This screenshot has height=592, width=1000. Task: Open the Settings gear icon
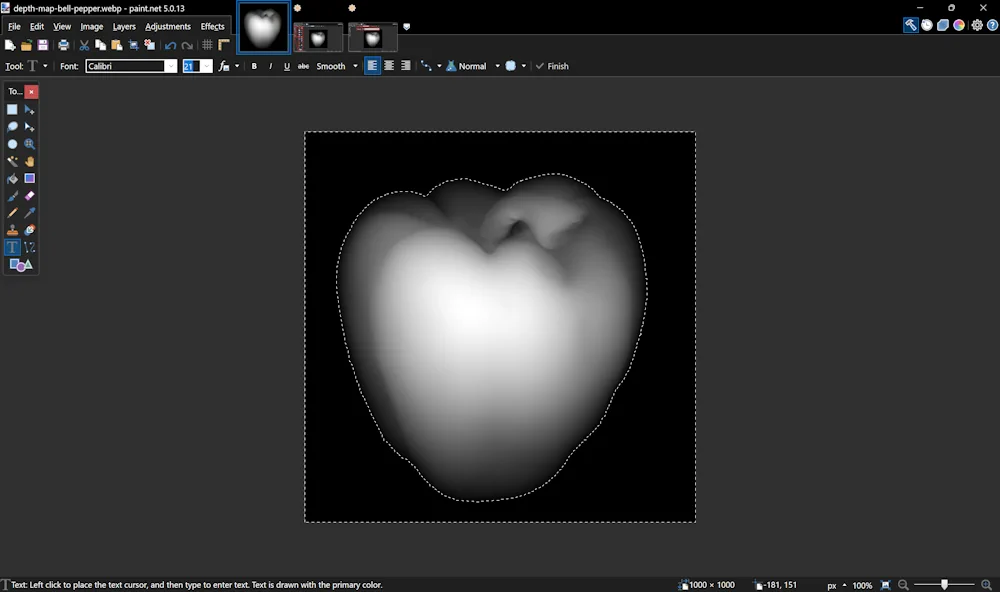[976, 26]
